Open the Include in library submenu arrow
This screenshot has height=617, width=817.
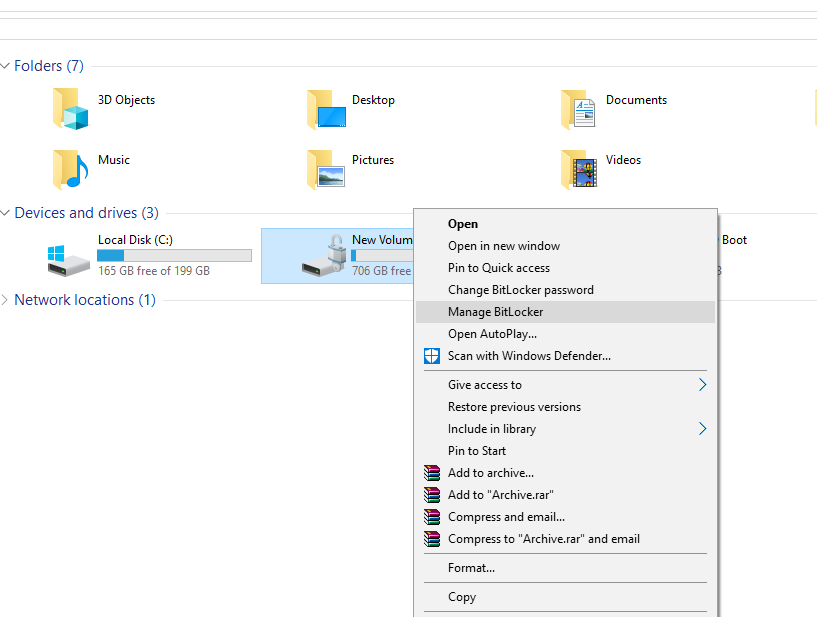coord(702,428)
